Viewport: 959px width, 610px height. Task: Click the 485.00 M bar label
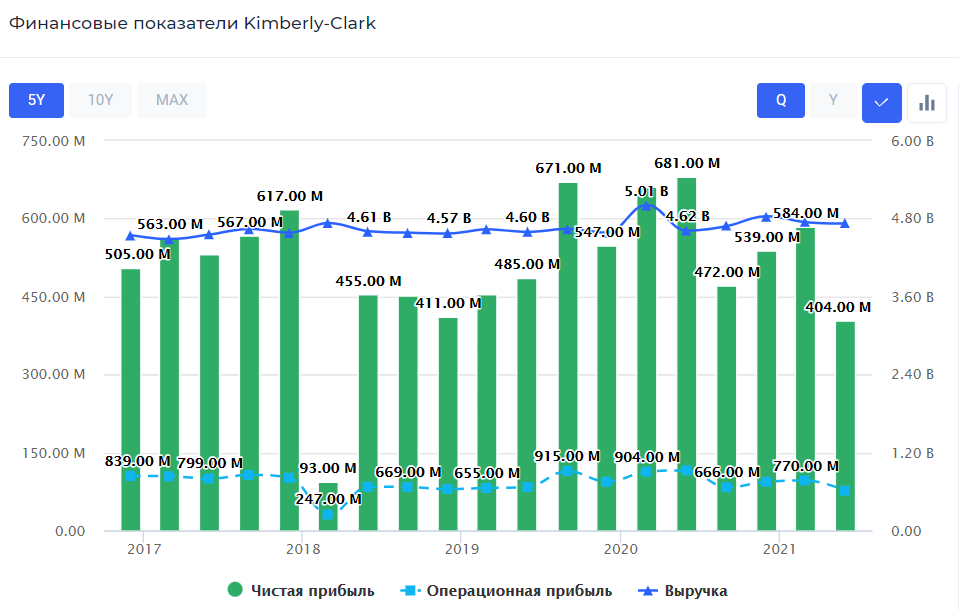527,264
